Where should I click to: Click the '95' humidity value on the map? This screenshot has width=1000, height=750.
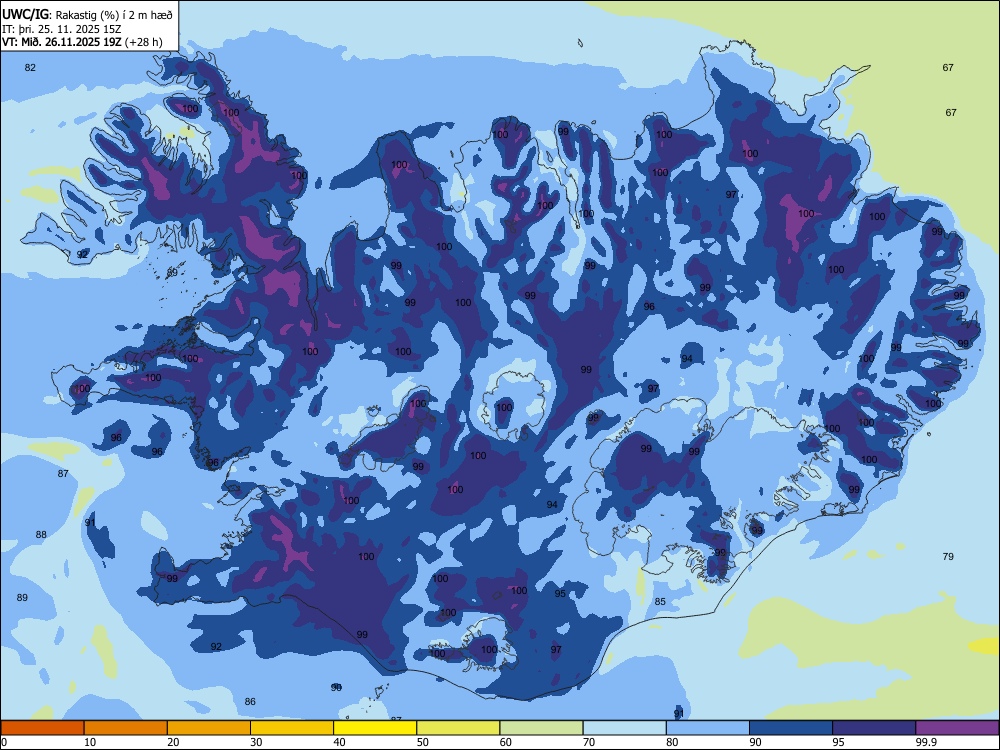tap(560, 594)
